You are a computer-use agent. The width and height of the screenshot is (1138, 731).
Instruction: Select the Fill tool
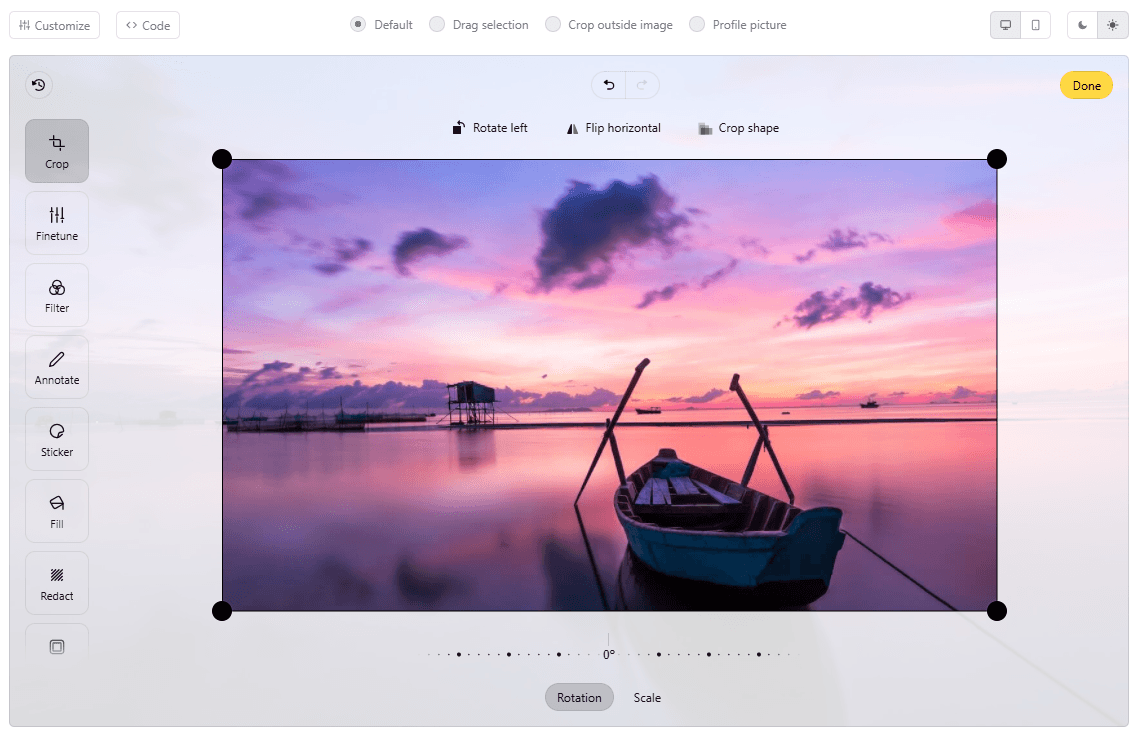pos(56,510)
